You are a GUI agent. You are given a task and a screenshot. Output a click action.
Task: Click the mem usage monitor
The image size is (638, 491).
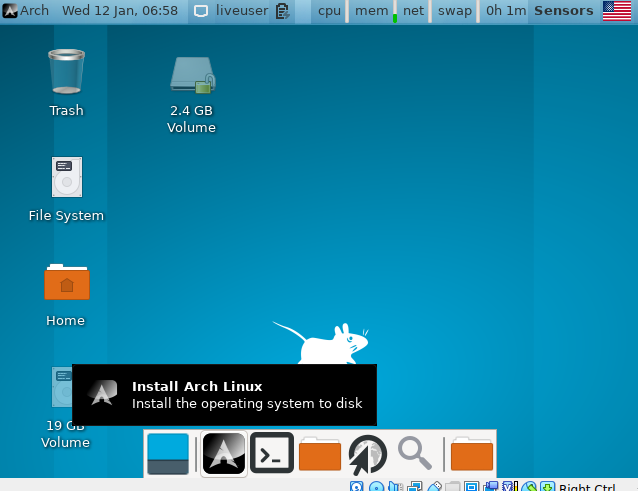click(372, 11)
